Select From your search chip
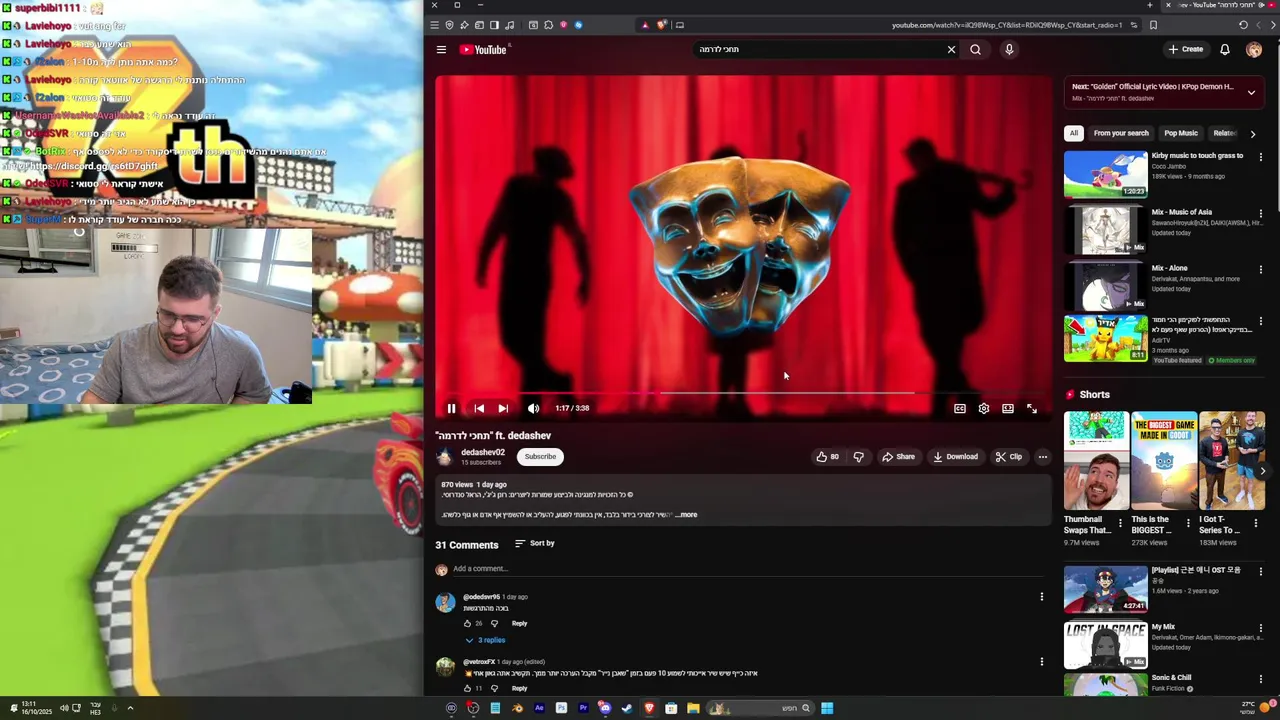 click(1121, 133)
